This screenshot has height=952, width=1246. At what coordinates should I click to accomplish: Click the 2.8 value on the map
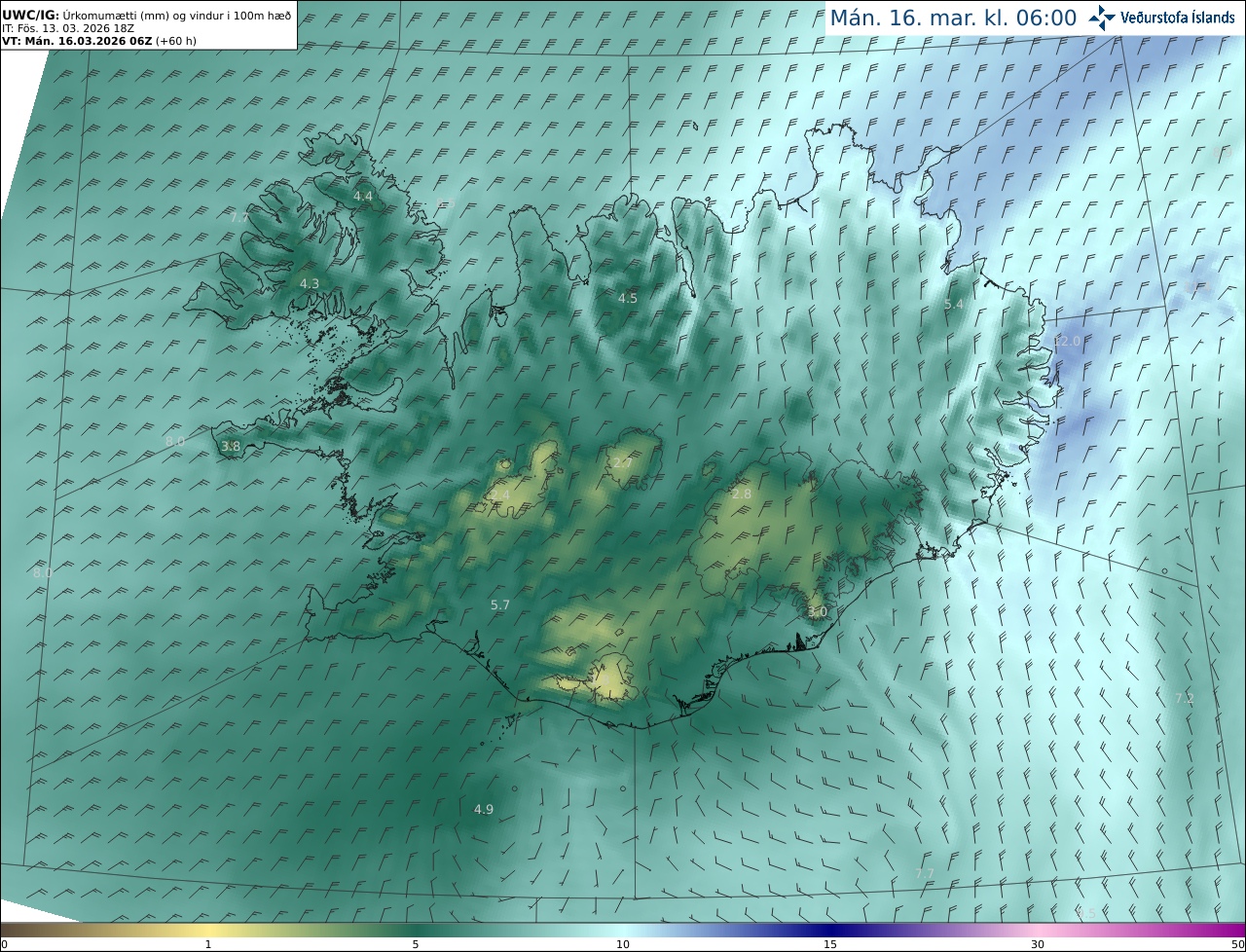pos(742,494)
